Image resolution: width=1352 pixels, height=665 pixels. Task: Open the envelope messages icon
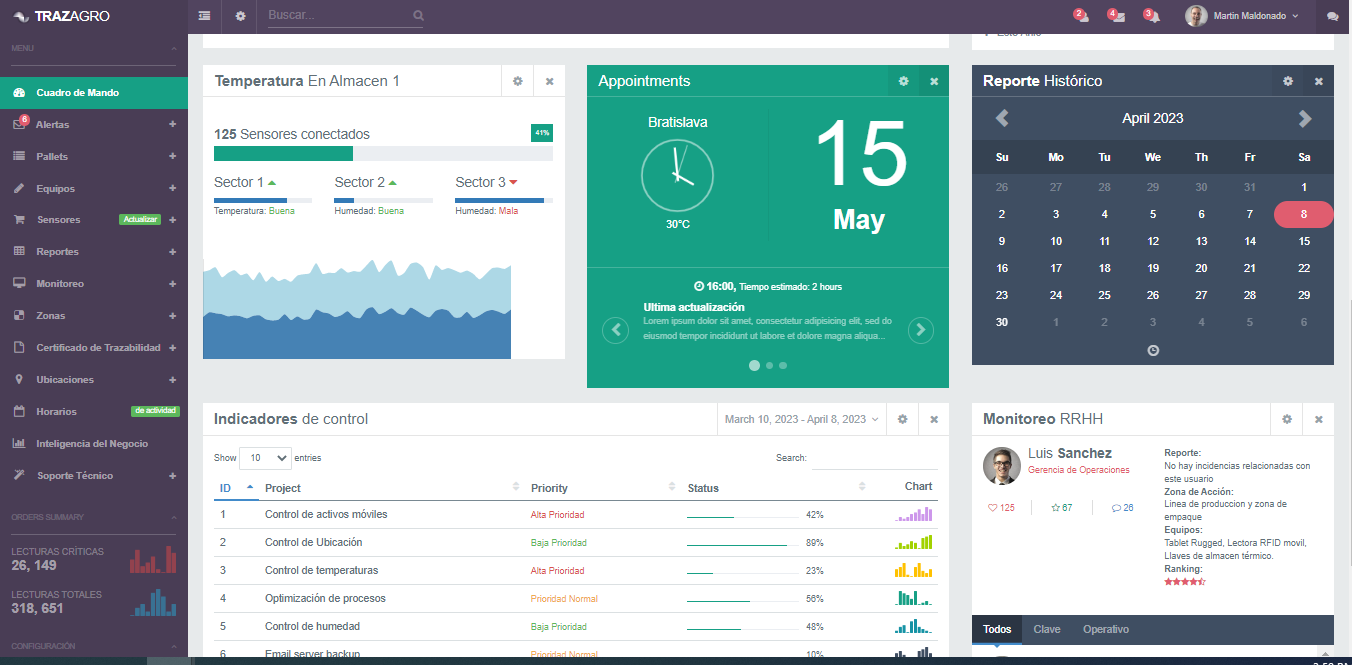[1118, 16]
